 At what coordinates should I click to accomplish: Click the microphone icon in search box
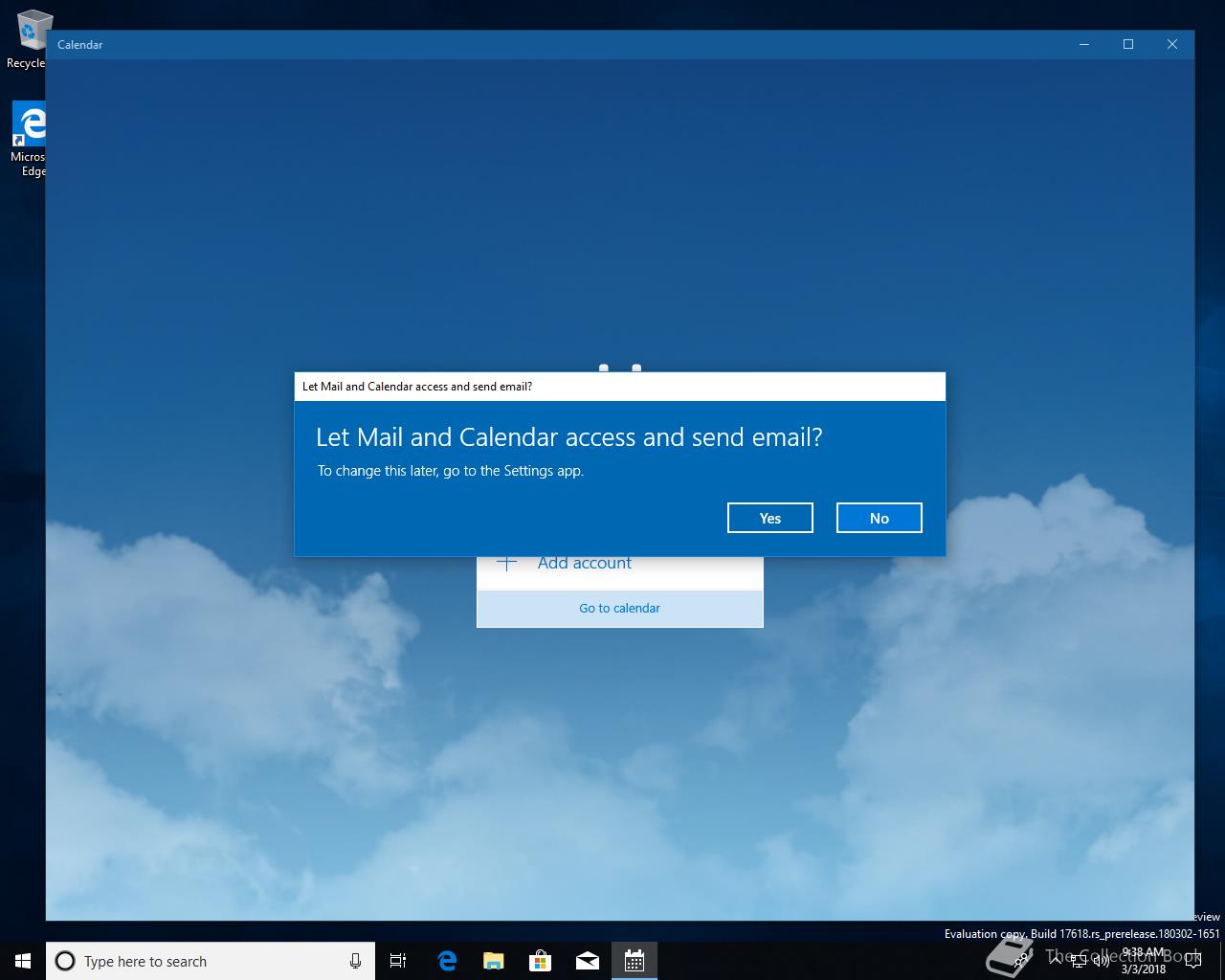[x=355, y=961]
